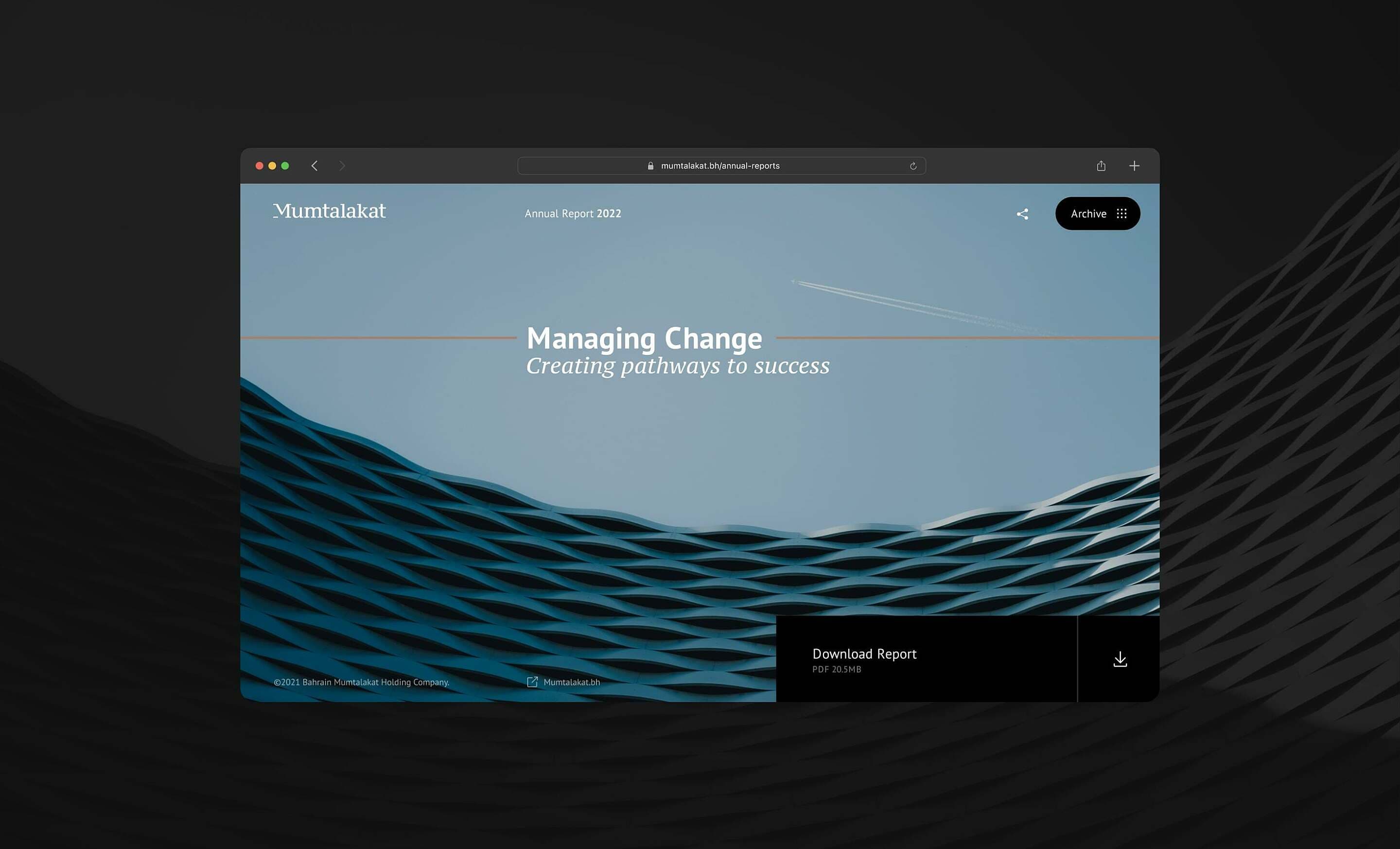Screen dimensions: 1400x849
Task: Click the PDF 20.5MB file size label
Action: pyautogui.click(x=837, y=670)
